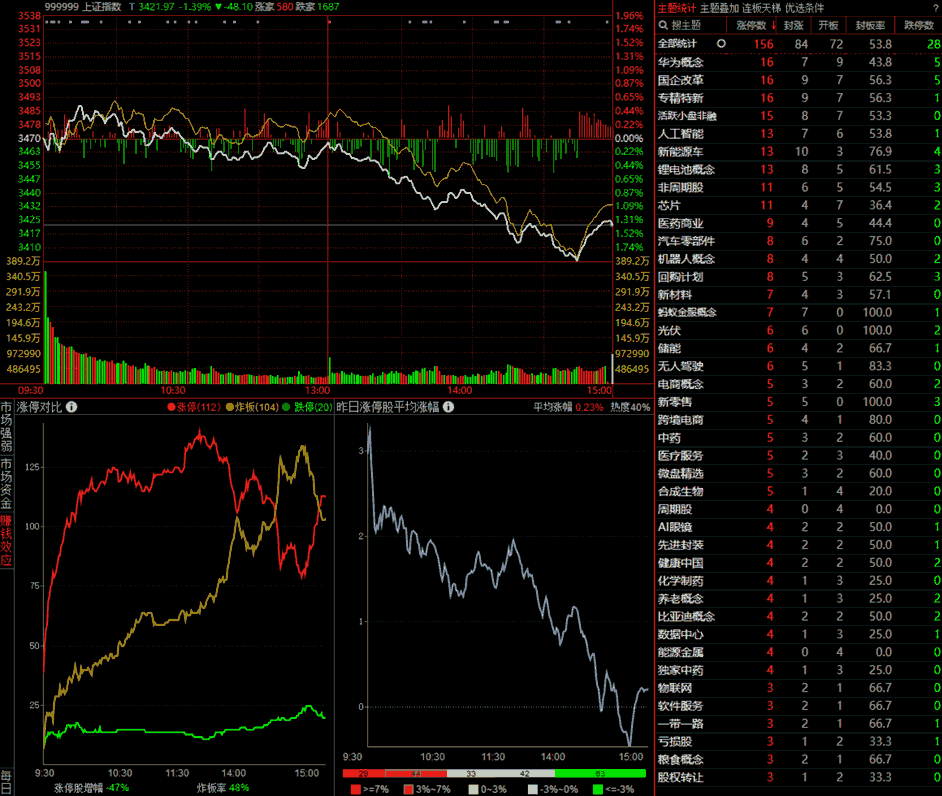This screenshot has width=942, height=796.
Task: Click the green 跌停 legend dot
Action: click(x=286, y=407)
